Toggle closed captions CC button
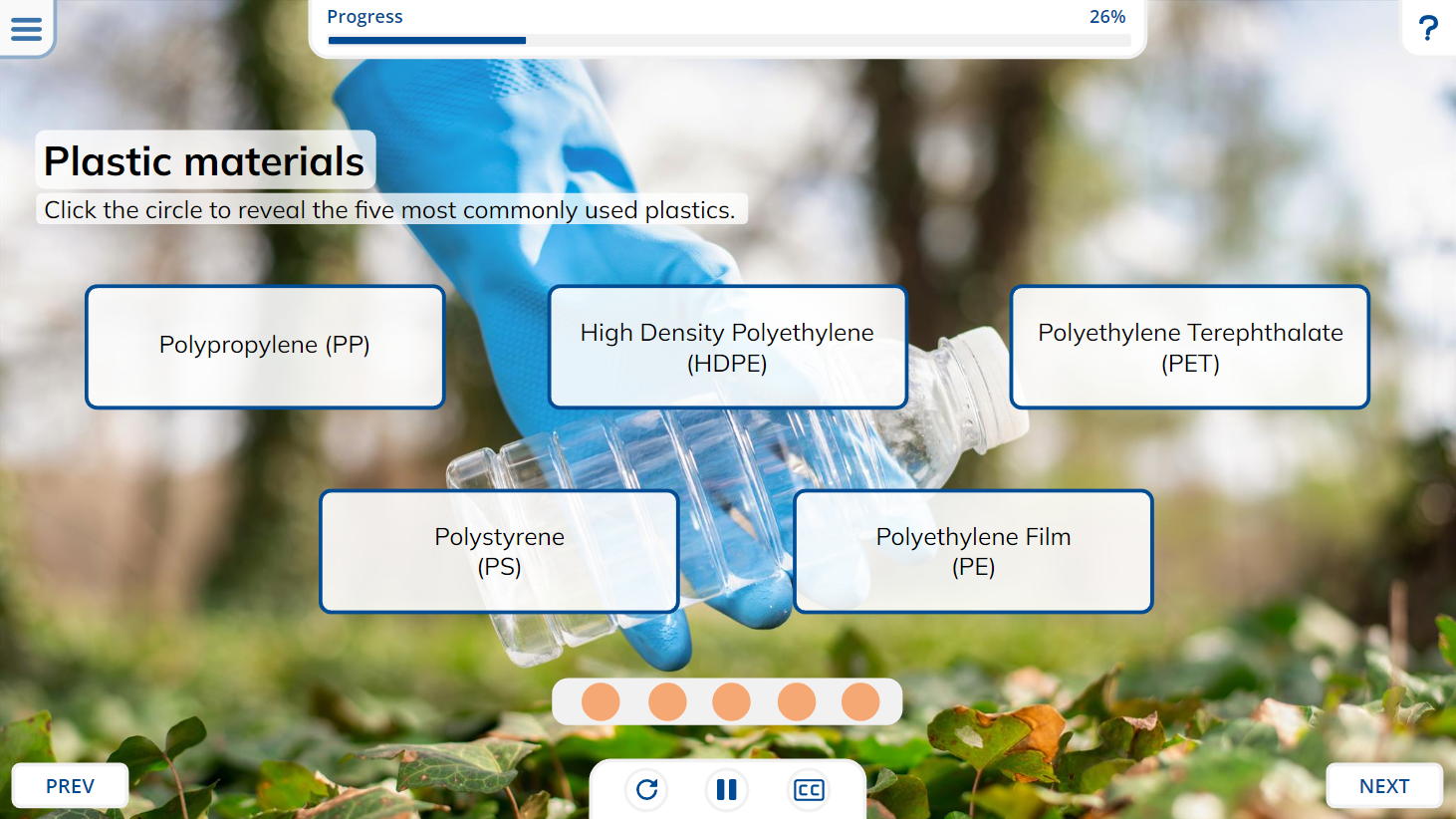This screenshot has width=1456, height=819. pyautogui.click(x=808, y=790)
